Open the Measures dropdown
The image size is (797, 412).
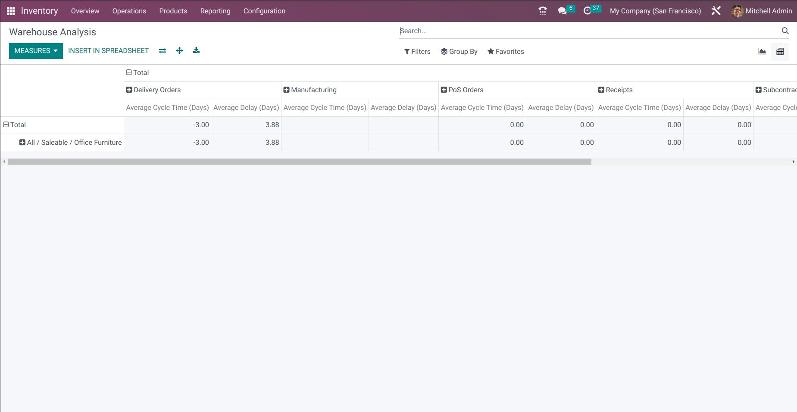(36, 51)
